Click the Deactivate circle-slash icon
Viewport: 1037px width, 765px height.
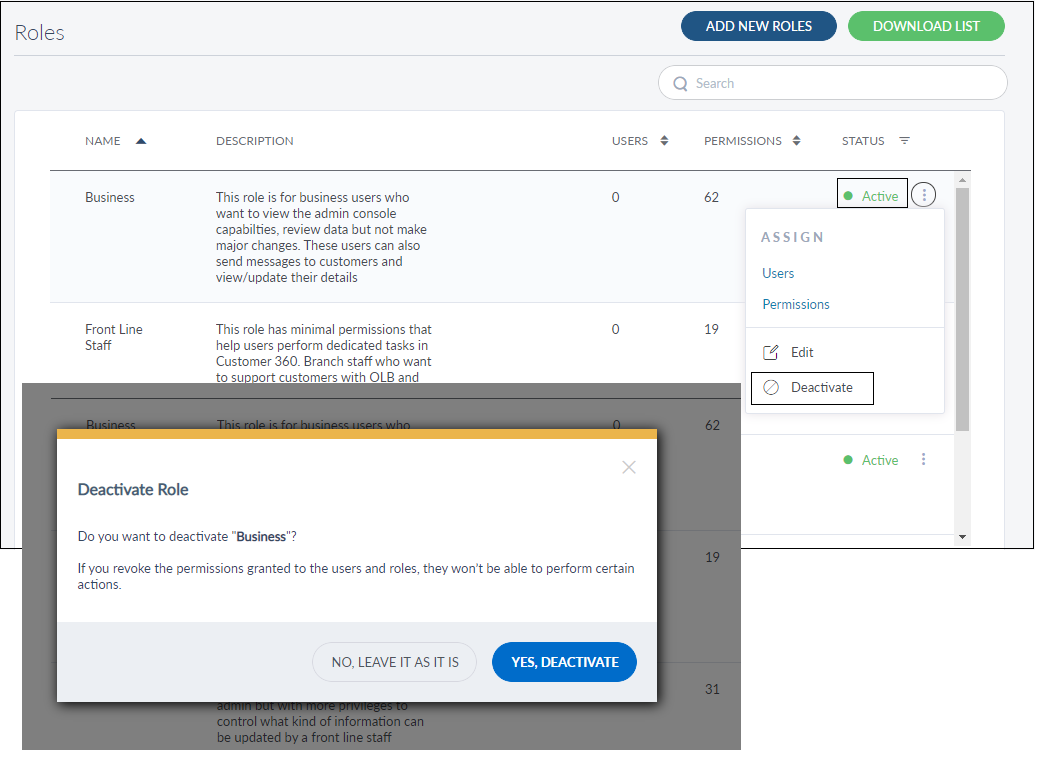pyautogui.click(x=771, y=388)
